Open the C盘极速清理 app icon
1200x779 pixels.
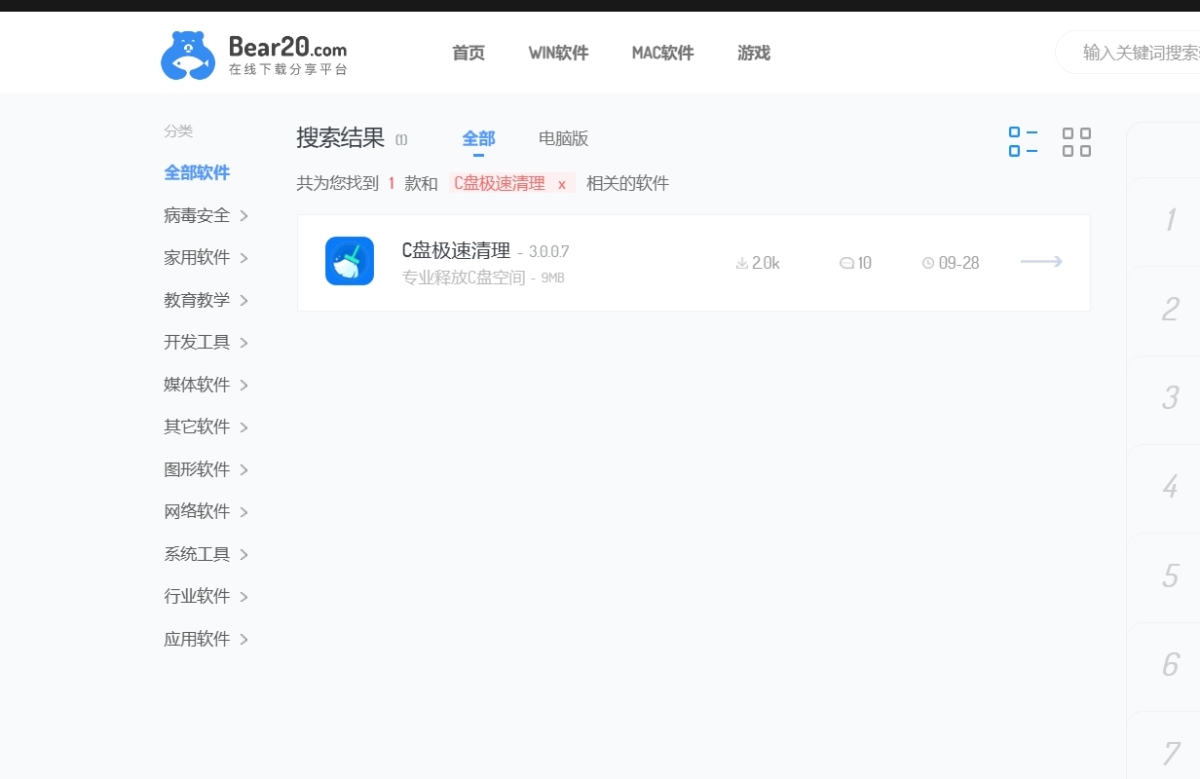pos(350,261)
